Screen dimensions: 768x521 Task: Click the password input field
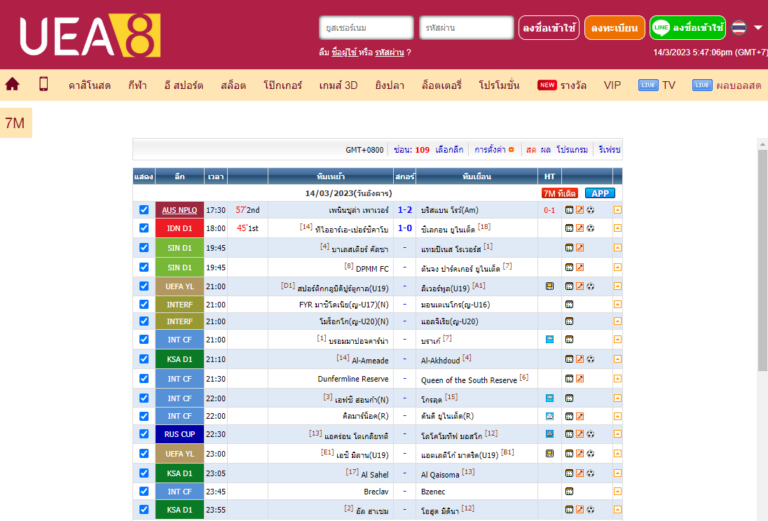point(466,28)
